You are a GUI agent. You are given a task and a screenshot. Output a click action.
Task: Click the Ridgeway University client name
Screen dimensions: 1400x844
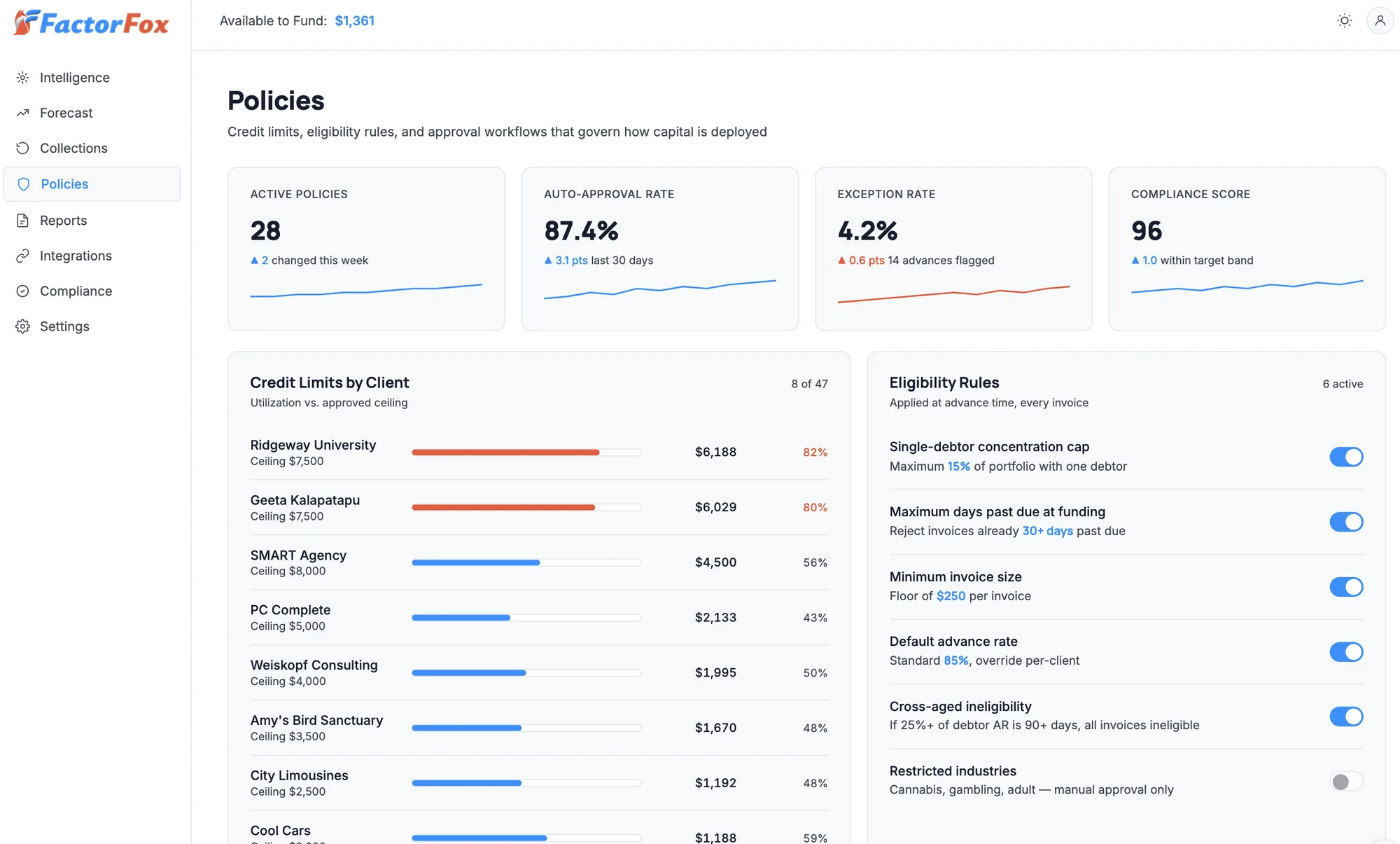click(x=313, y=445)
